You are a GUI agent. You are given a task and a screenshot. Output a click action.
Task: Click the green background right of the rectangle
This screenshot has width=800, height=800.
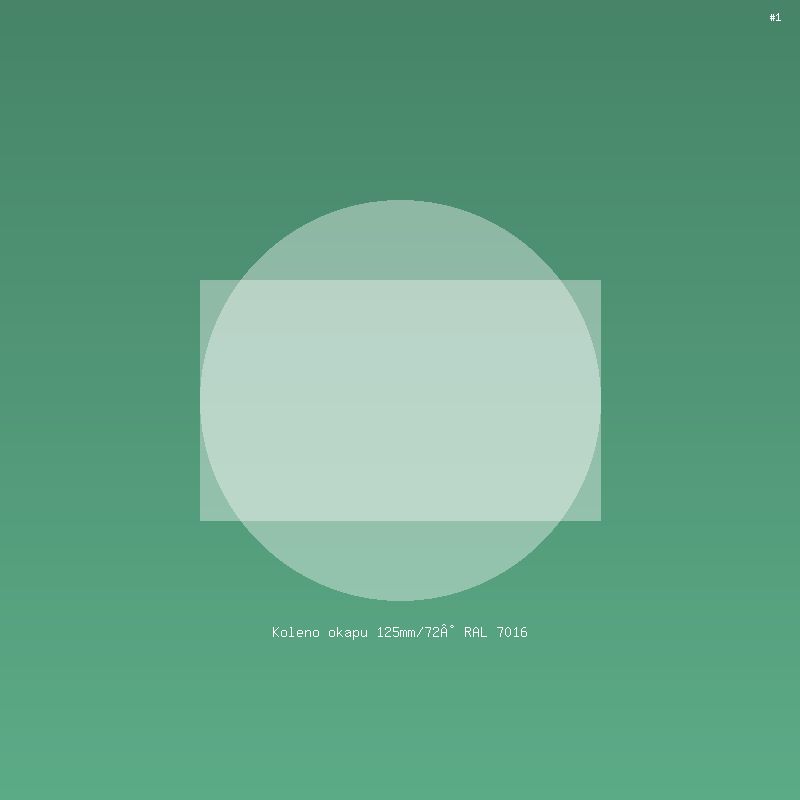700,400
